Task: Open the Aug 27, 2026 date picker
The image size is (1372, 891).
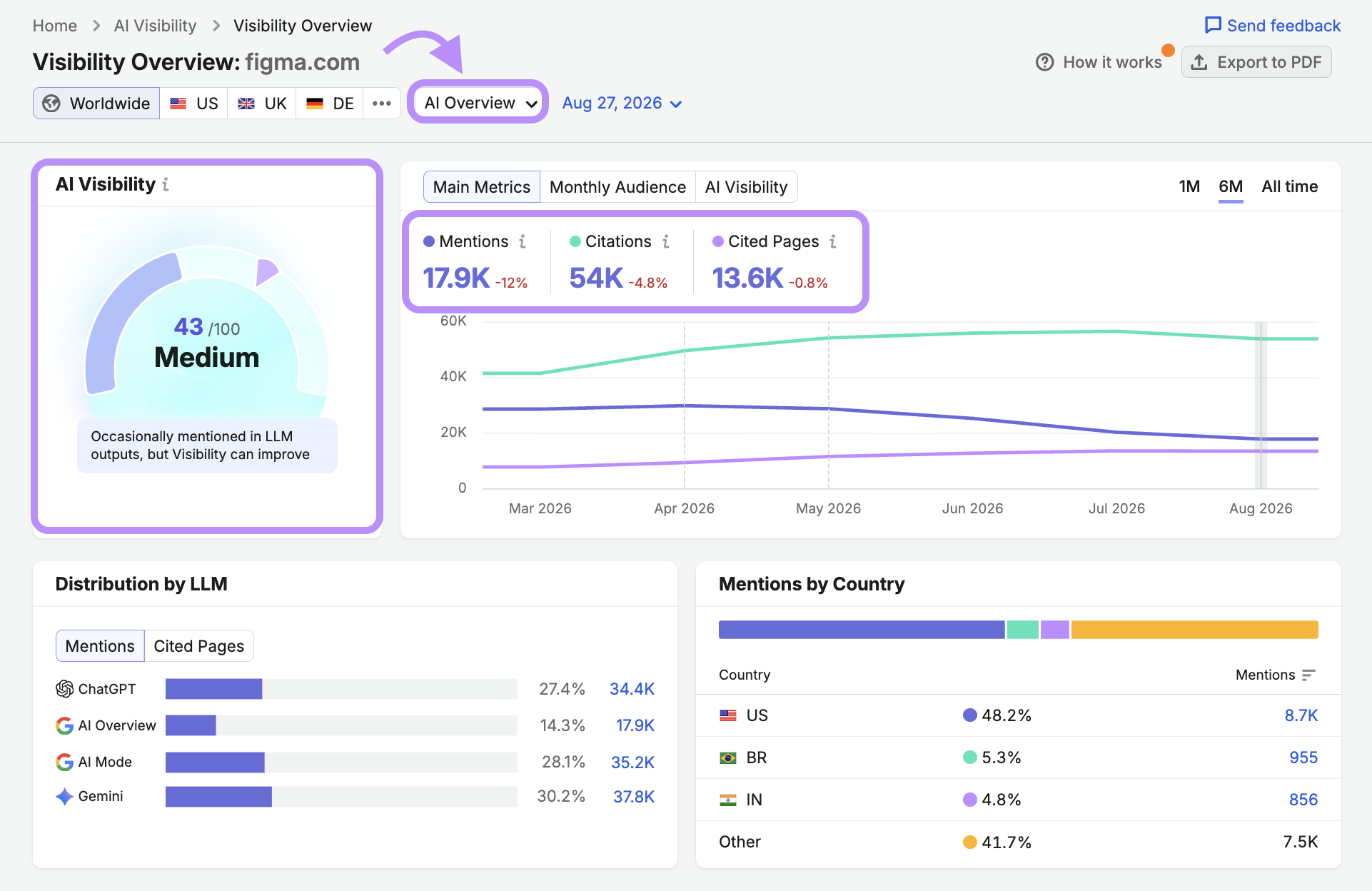Action: pyautogui.click(x=622, y=104)
